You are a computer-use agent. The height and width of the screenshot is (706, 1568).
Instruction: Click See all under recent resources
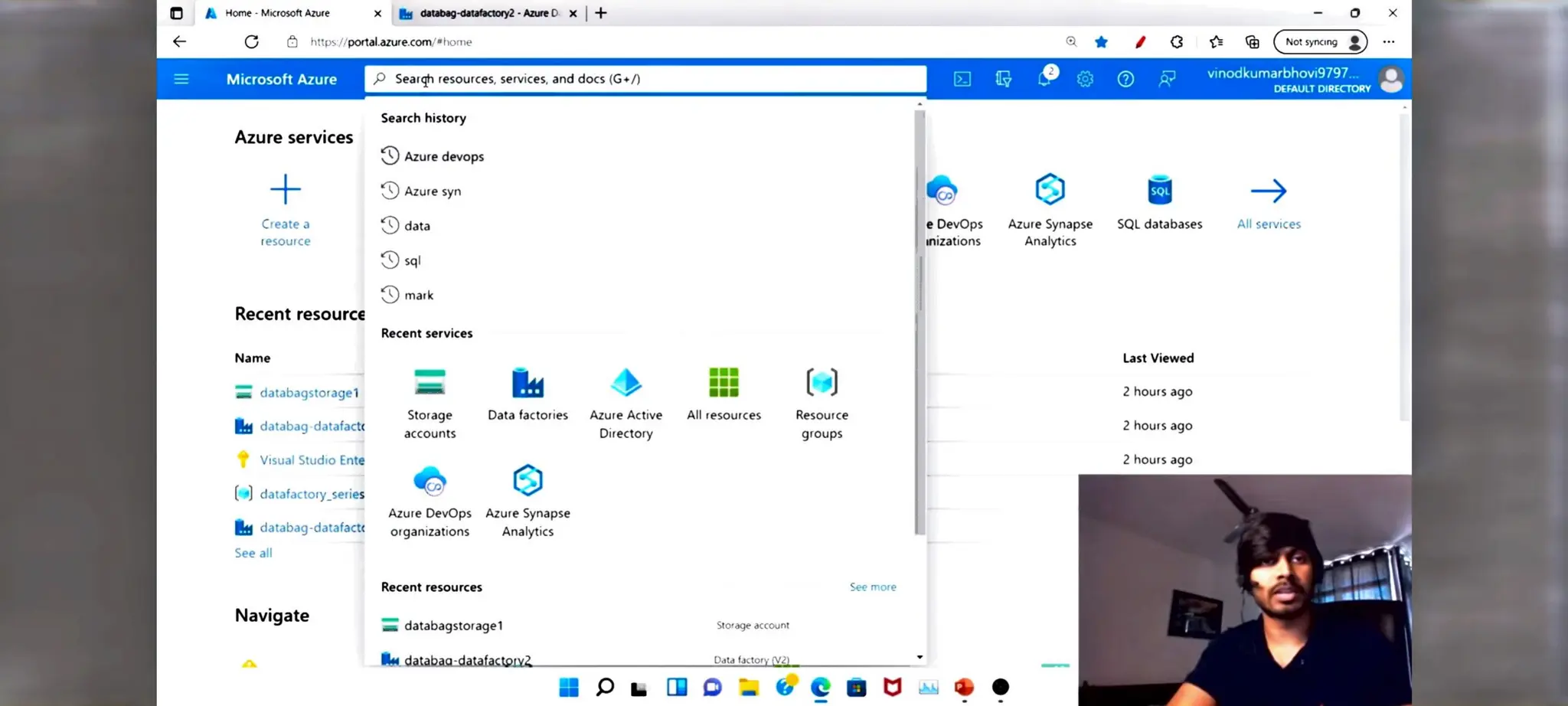coord(253,552)
